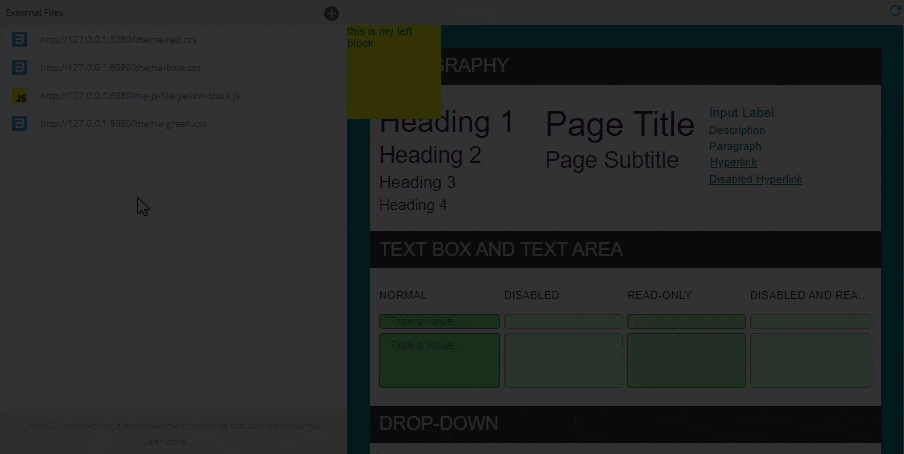Viewport: 904px width, 454px height.
Task: Click the Text Box and Text Area header
Action: point(626,249)
